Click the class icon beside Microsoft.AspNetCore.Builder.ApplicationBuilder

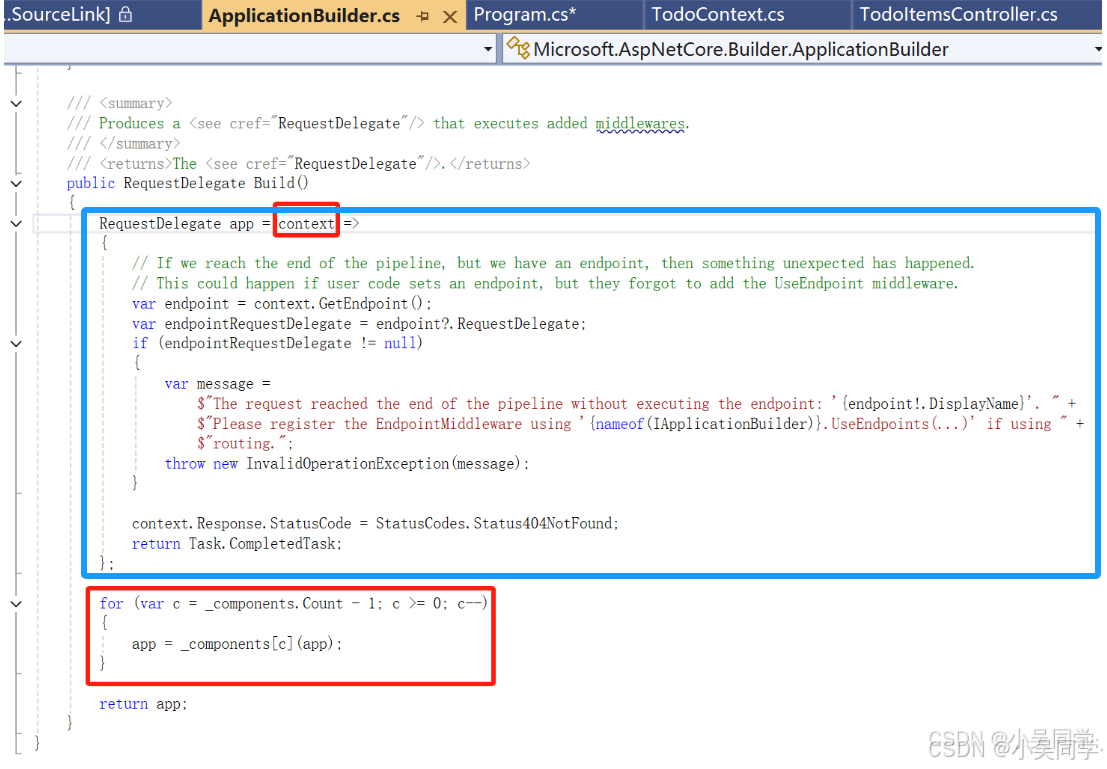(518, 48)
